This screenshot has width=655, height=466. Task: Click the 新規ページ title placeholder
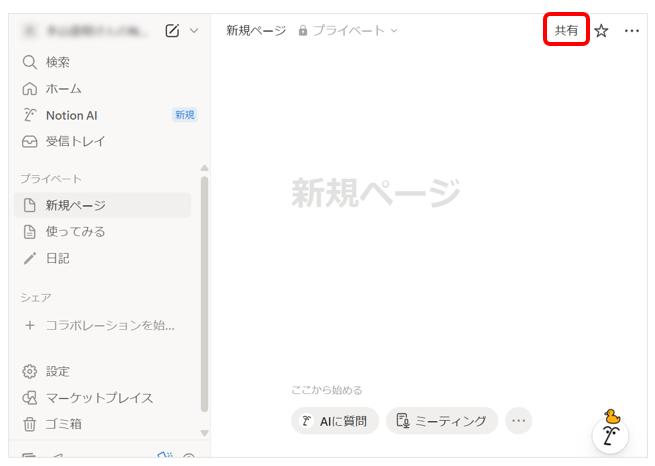pos(376,192)
